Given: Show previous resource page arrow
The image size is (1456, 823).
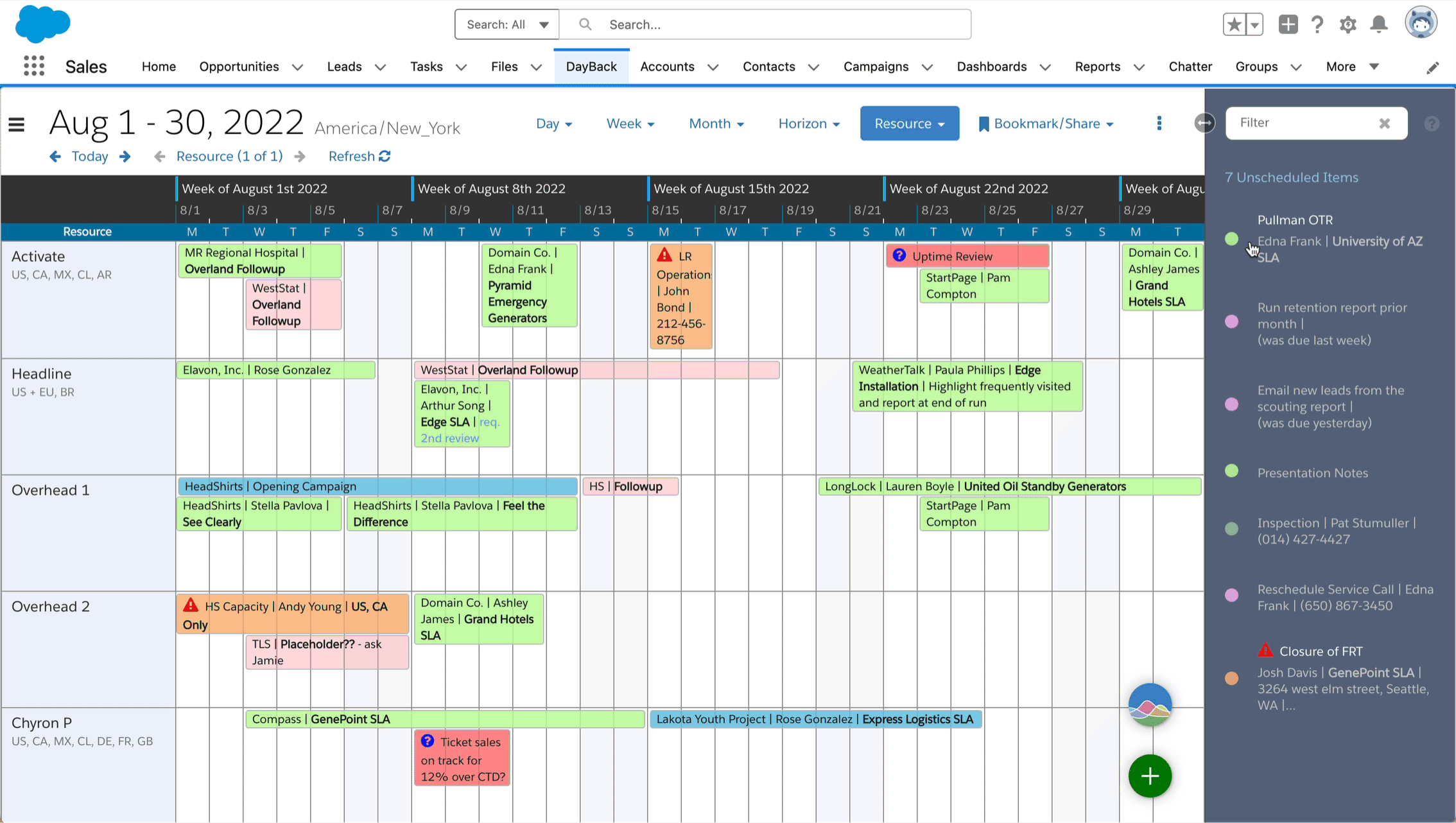Looking at the screenshot, I should (x=160, y=156).
